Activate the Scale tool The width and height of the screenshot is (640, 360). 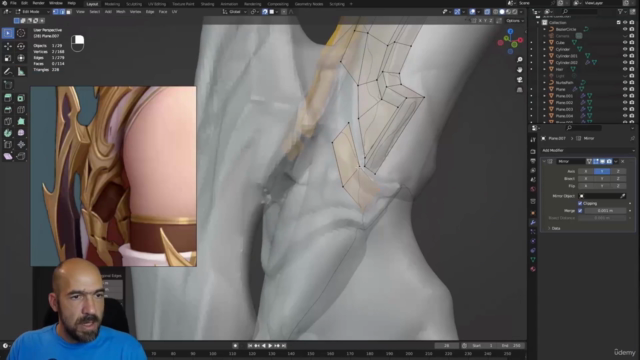tap(8, 58)
